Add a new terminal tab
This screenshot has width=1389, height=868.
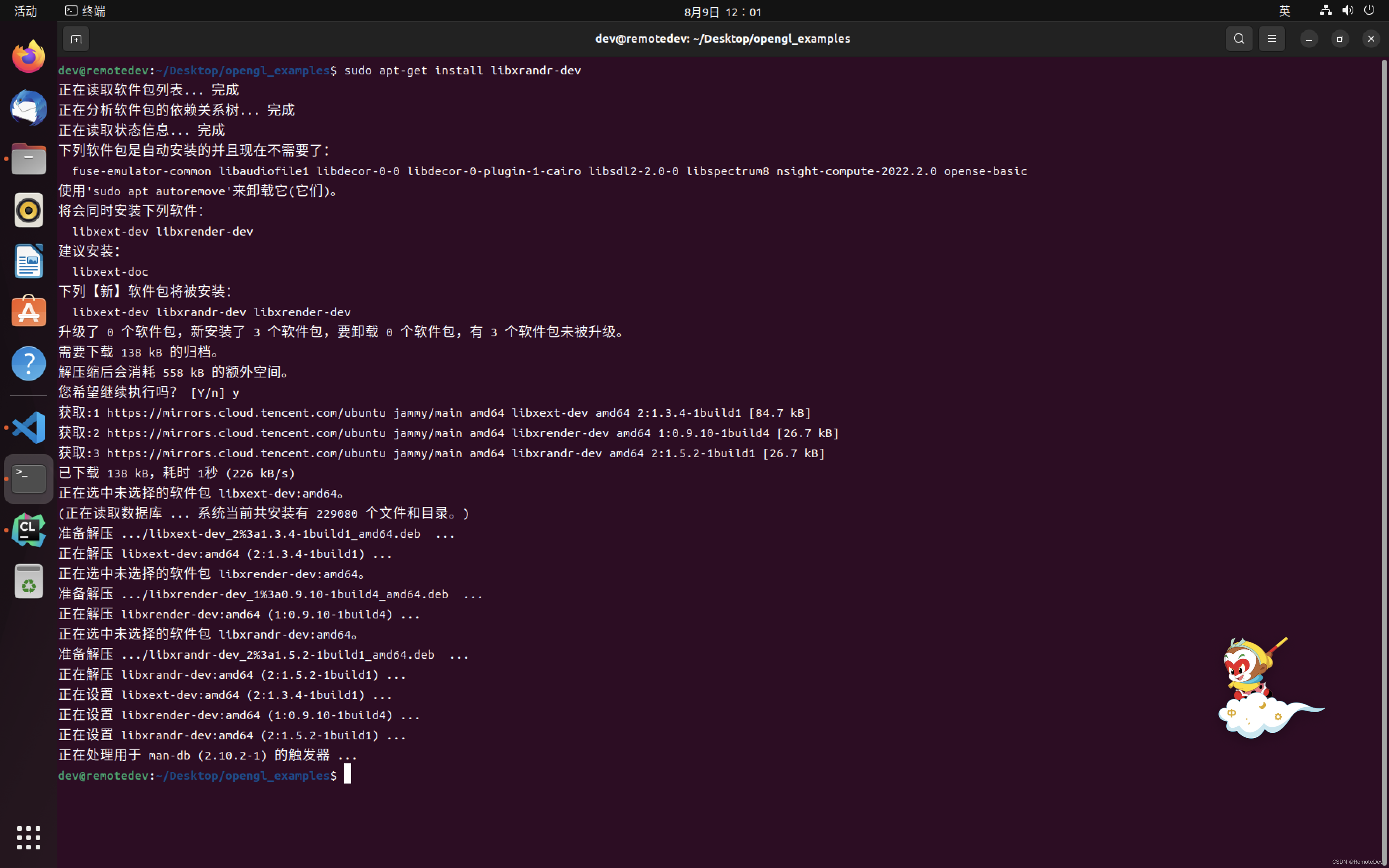pyautogui.click(x=76, y=39)
